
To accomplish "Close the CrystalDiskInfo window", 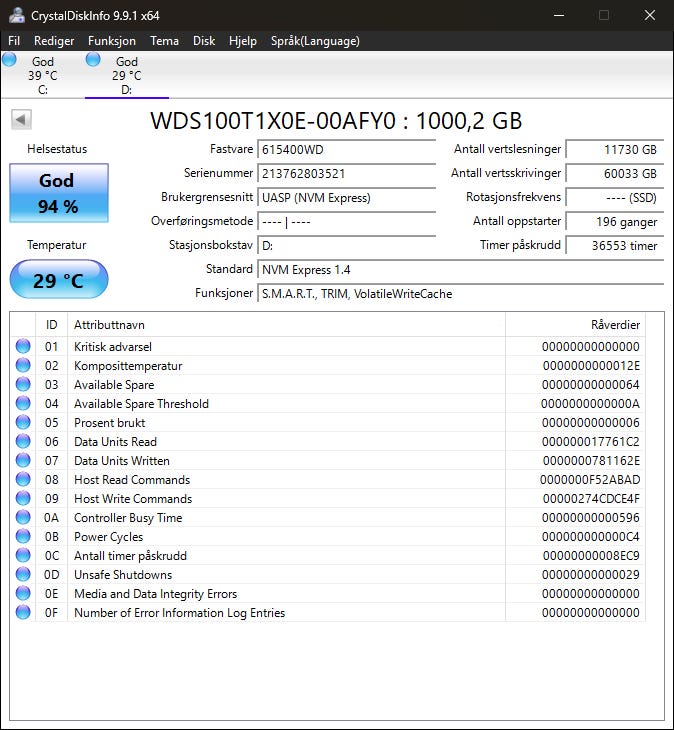I will 650,15.
